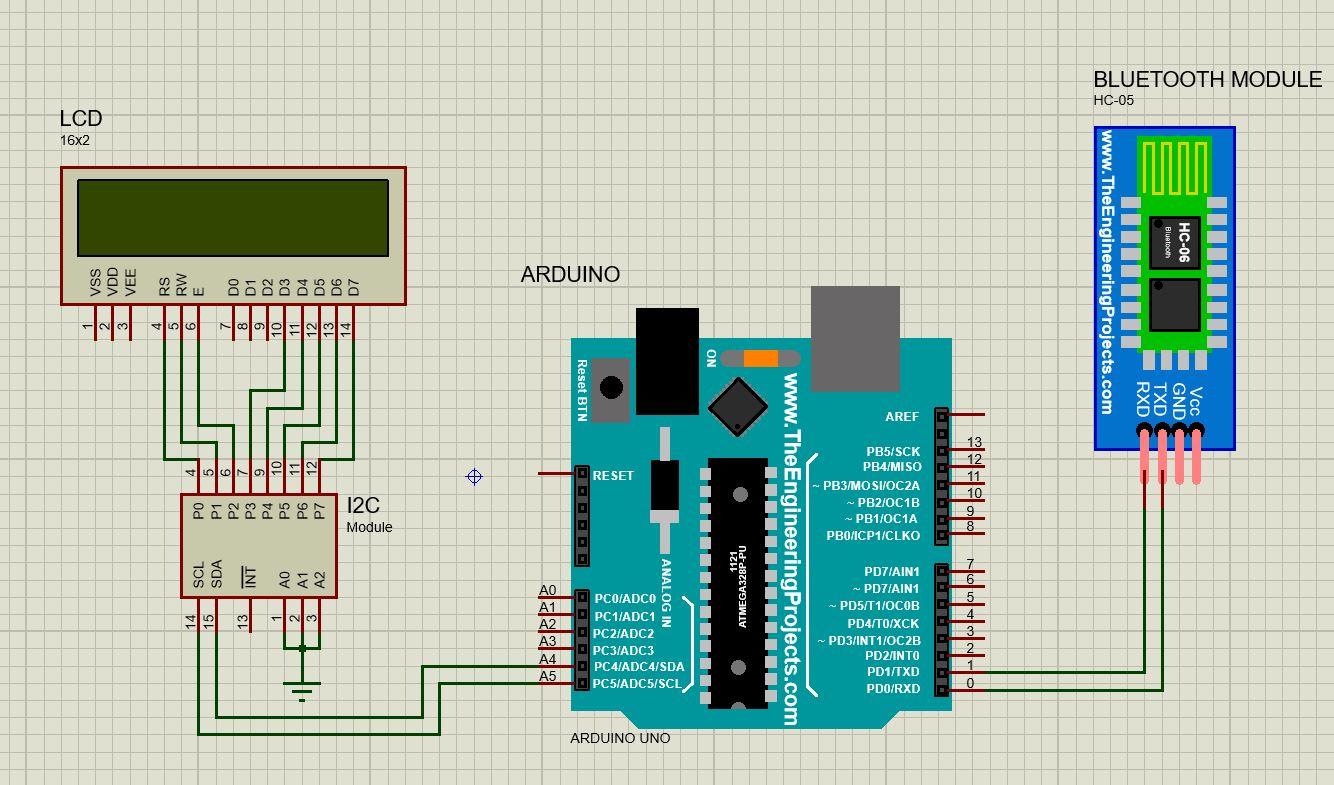Select the "PD1/TXD" pin label
Screen dimensions: 1334x785
(893, 672)
